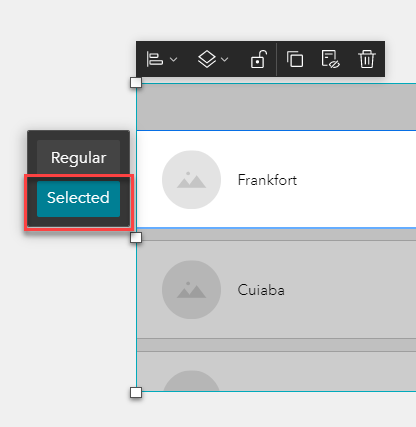416x427 pixels.
Task: Expand the Arrange layers dropdown chevron
Action: (225, 59)
